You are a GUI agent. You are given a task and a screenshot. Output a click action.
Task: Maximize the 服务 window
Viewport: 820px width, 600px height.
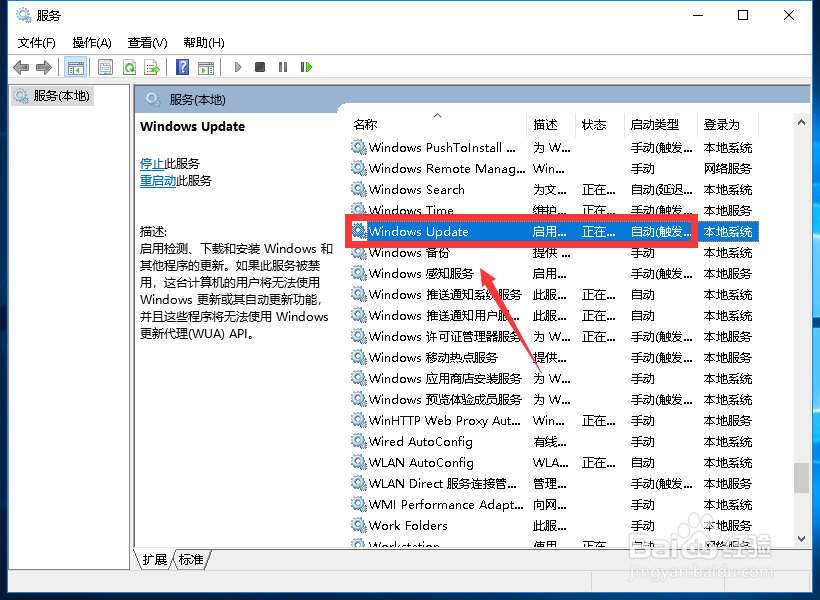(743, 15)
